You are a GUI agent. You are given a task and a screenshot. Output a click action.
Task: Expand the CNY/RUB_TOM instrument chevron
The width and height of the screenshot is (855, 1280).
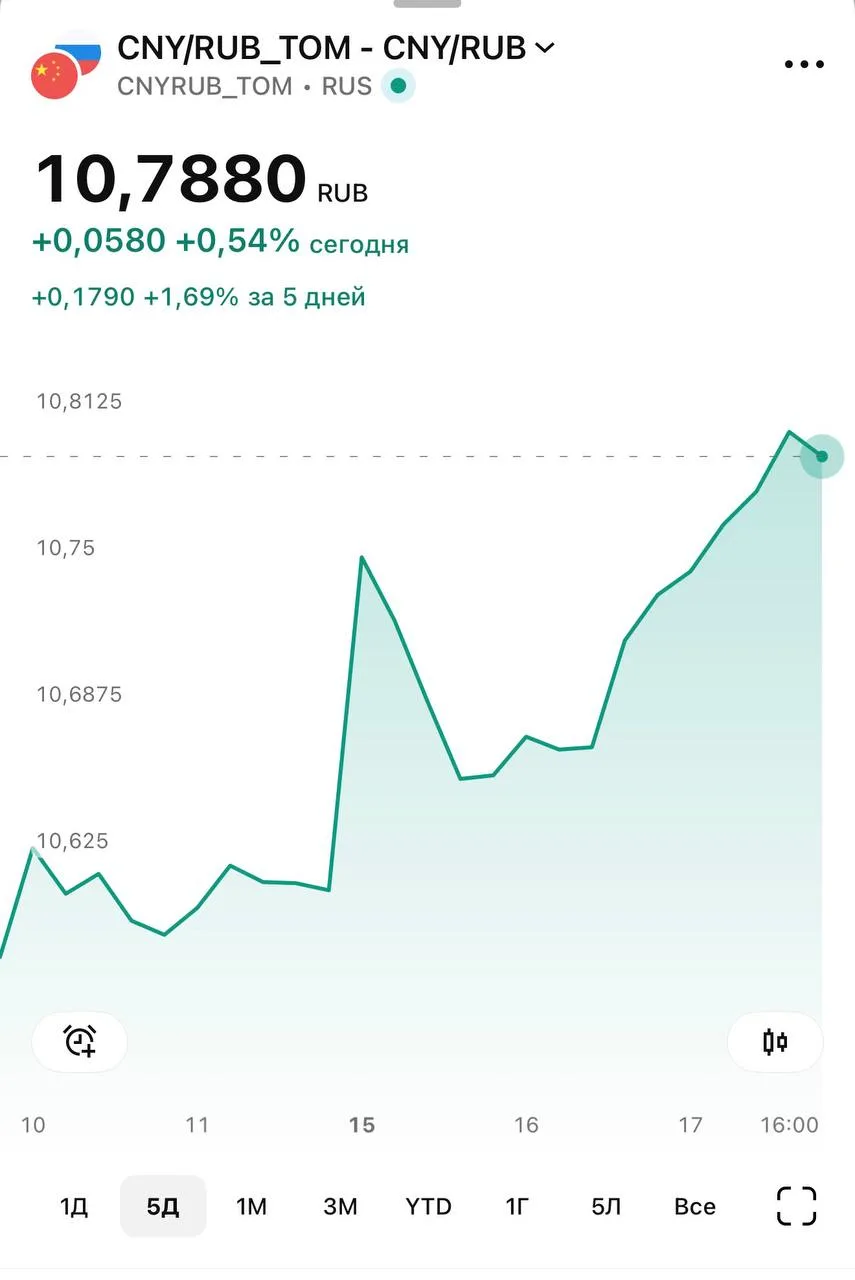click(545, 47)
